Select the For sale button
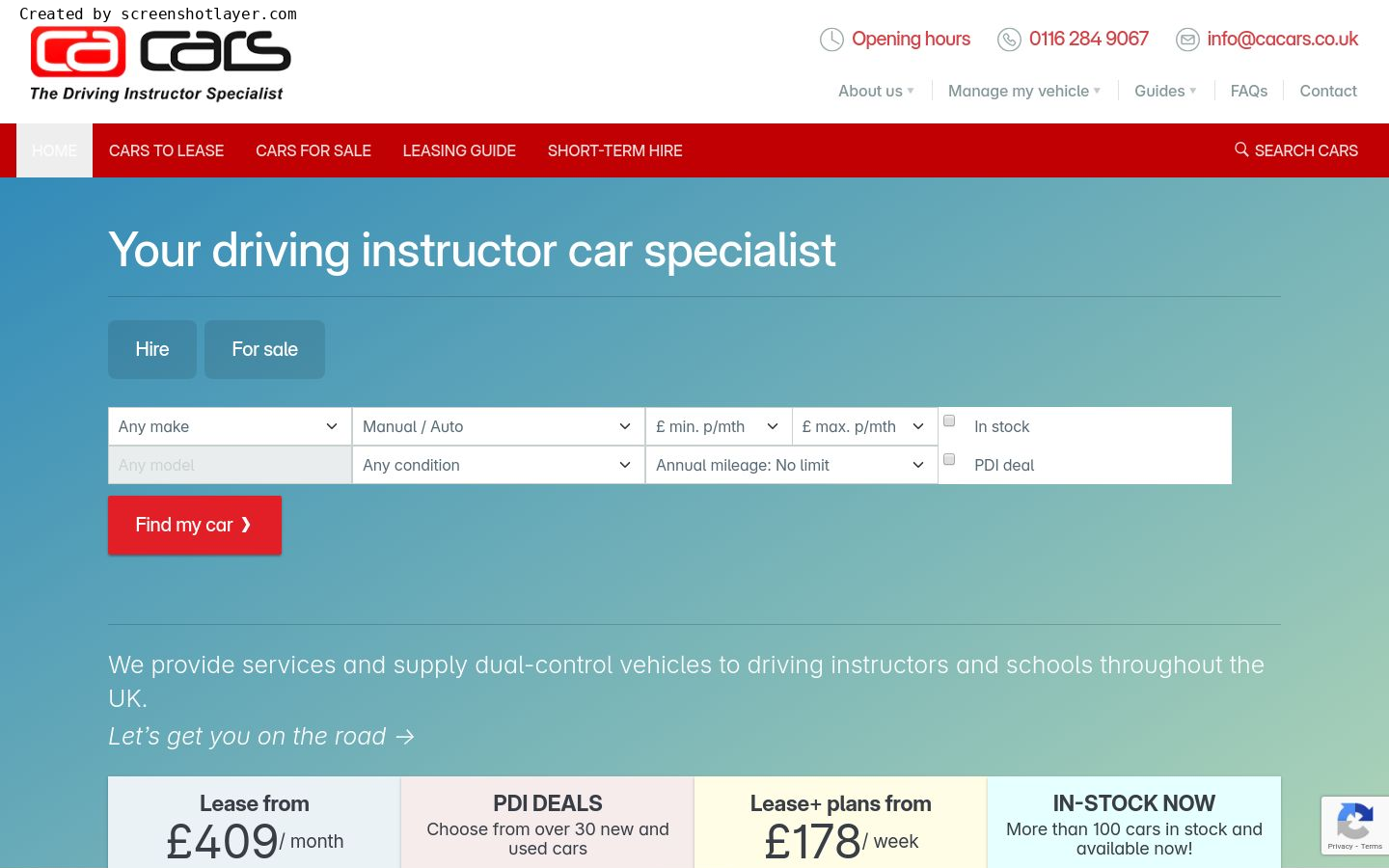This screenshot has width=1389, height=868. pos(264,349)
